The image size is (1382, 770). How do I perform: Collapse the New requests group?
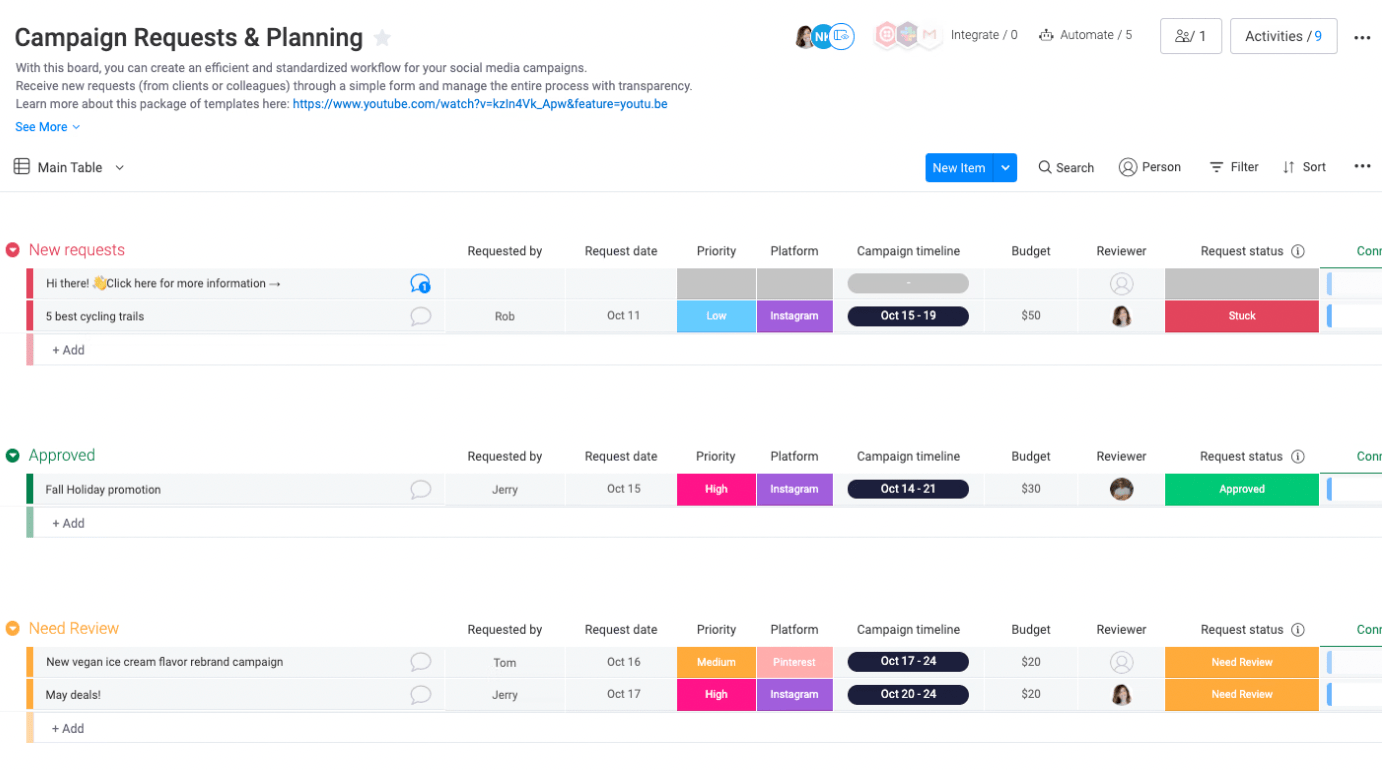pyautogui.click(x=13, y=250)
